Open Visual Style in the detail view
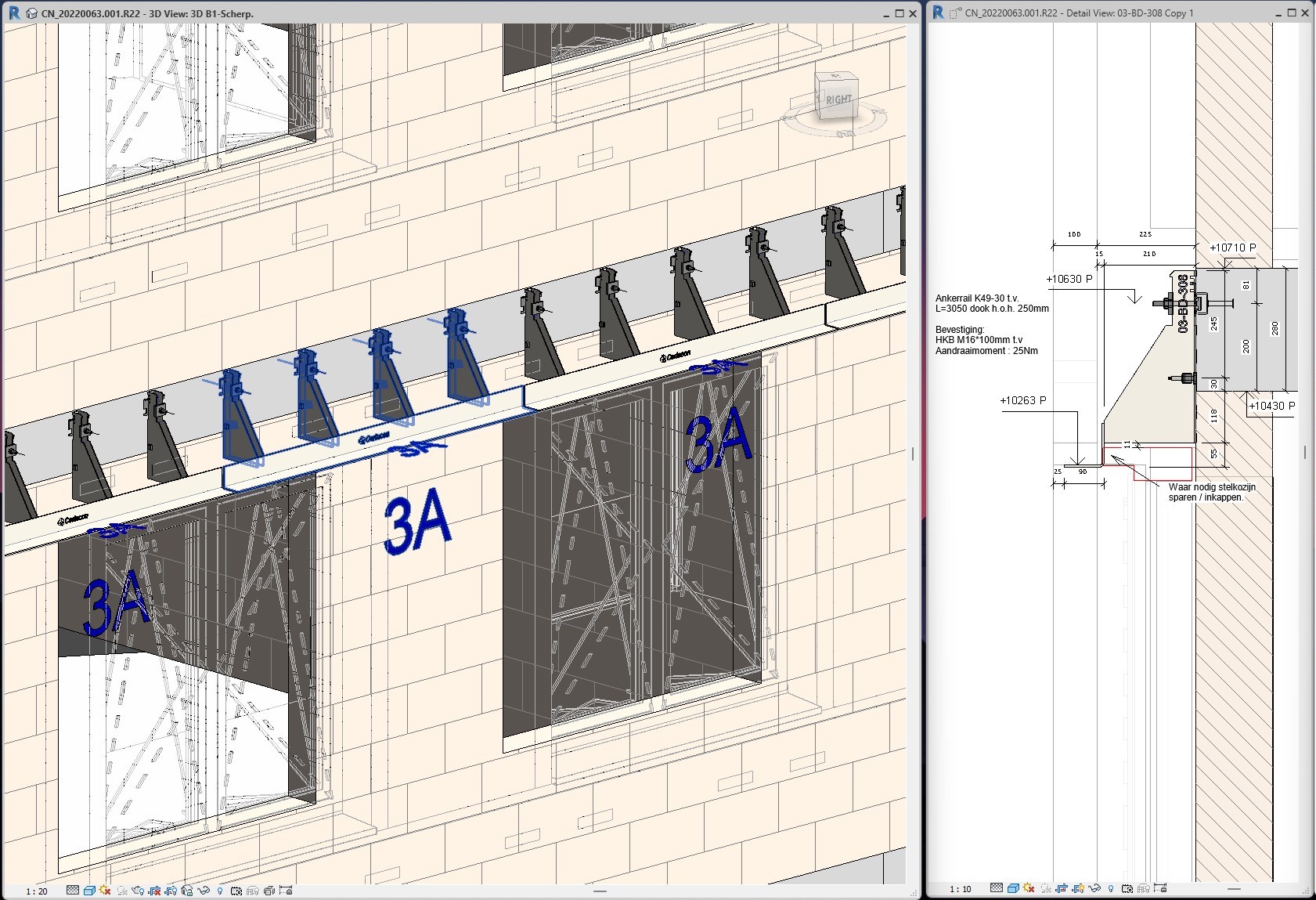1316x900 pixels. (1012, 888)
